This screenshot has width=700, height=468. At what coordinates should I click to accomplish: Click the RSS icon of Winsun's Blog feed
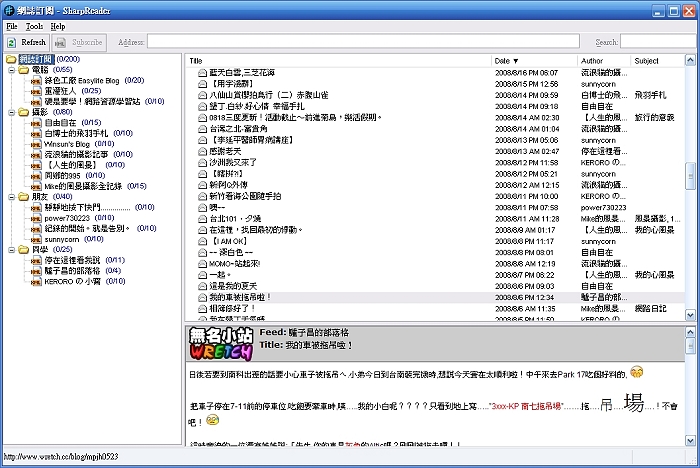tap(36, 144)
